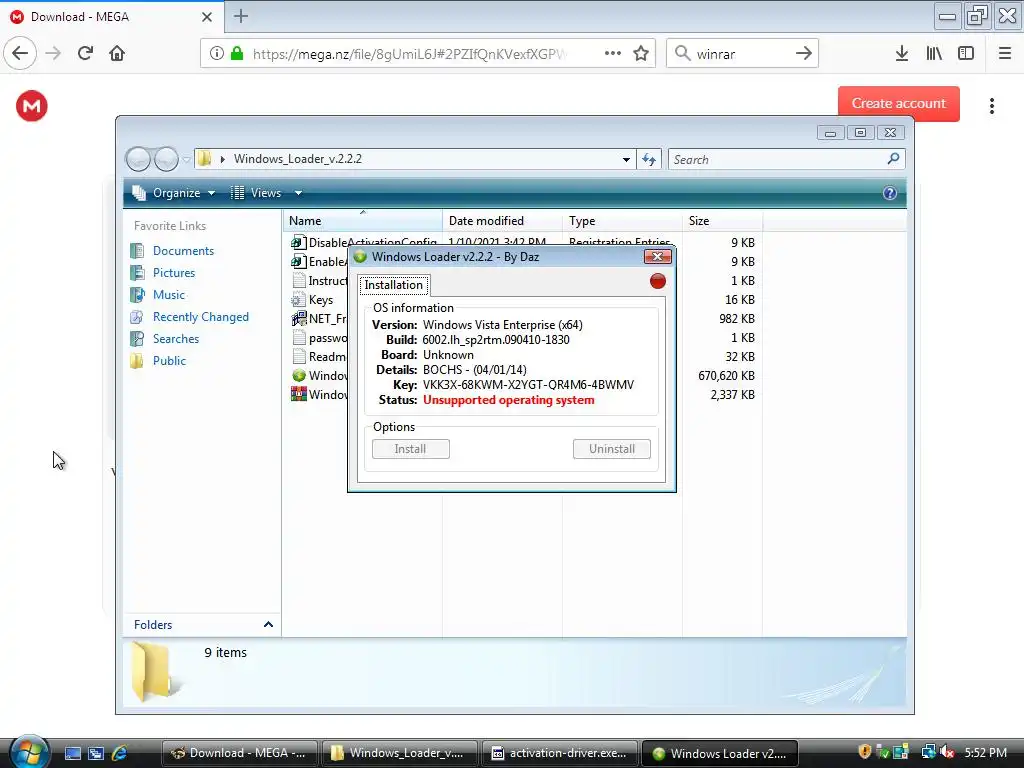This screenshot has height=768, width=1024.
Task: Select the Readme file in list
Action: click(319, 357)
